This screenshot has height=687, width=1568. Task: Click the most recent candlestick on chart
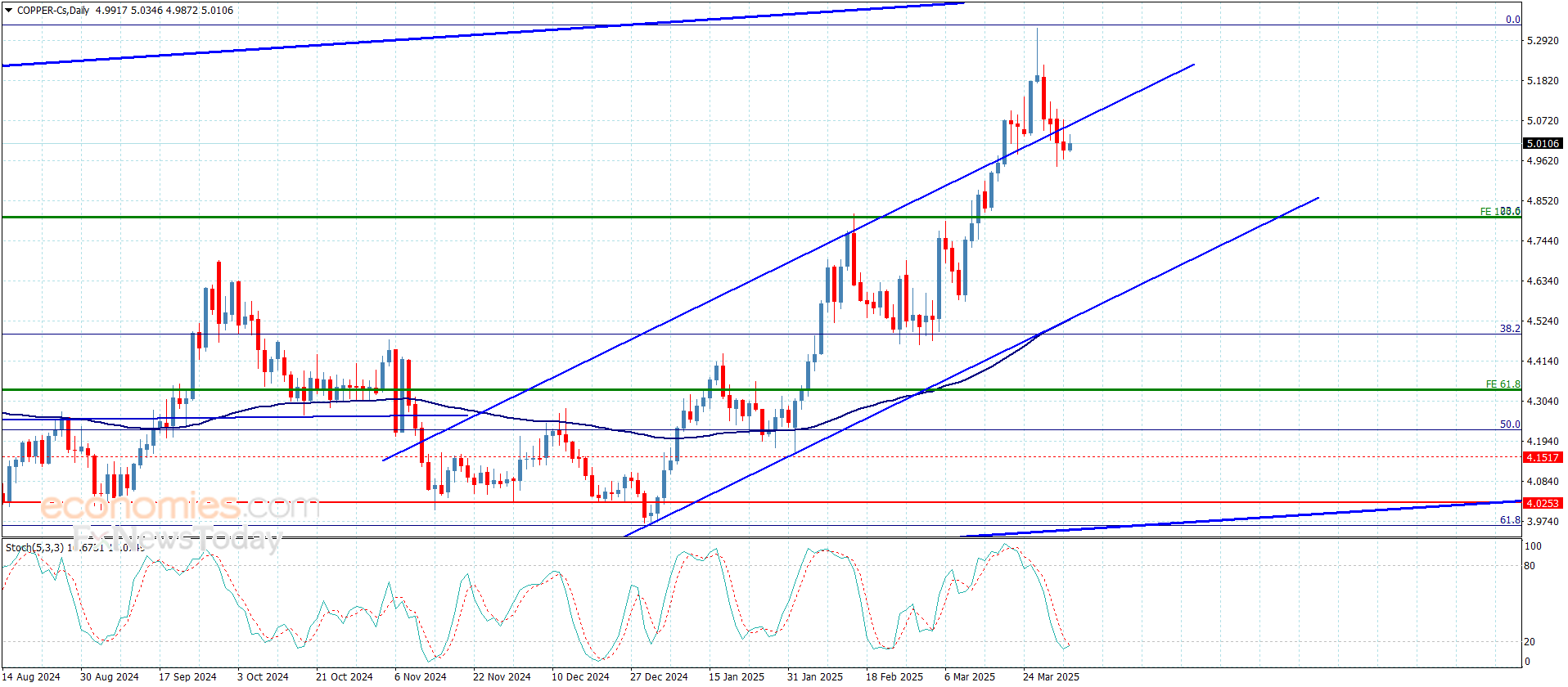(1070, 146)
